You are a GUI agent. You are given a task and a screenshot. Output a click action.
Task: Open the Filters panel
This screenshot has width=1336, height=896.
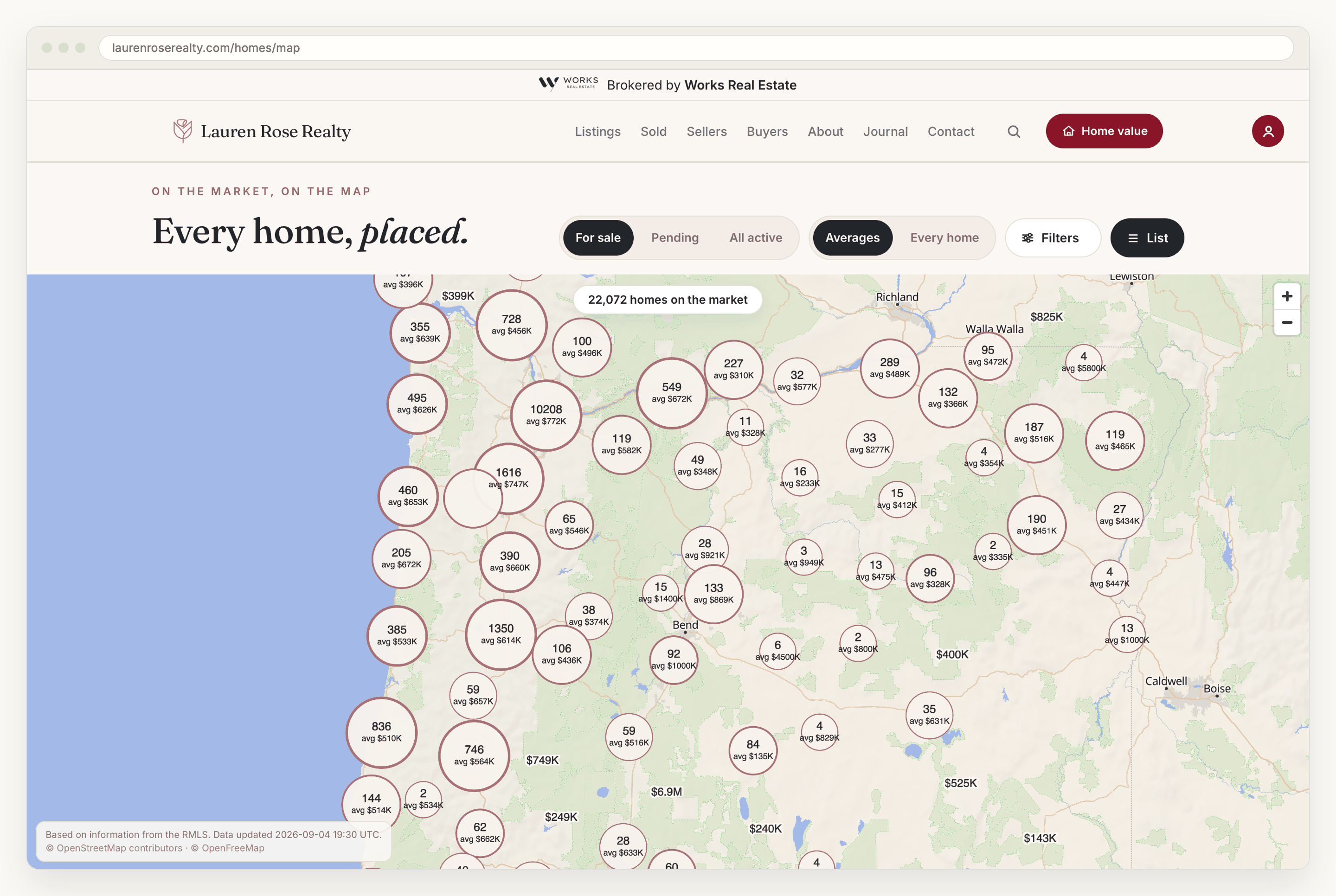(x=1052, y=238)
